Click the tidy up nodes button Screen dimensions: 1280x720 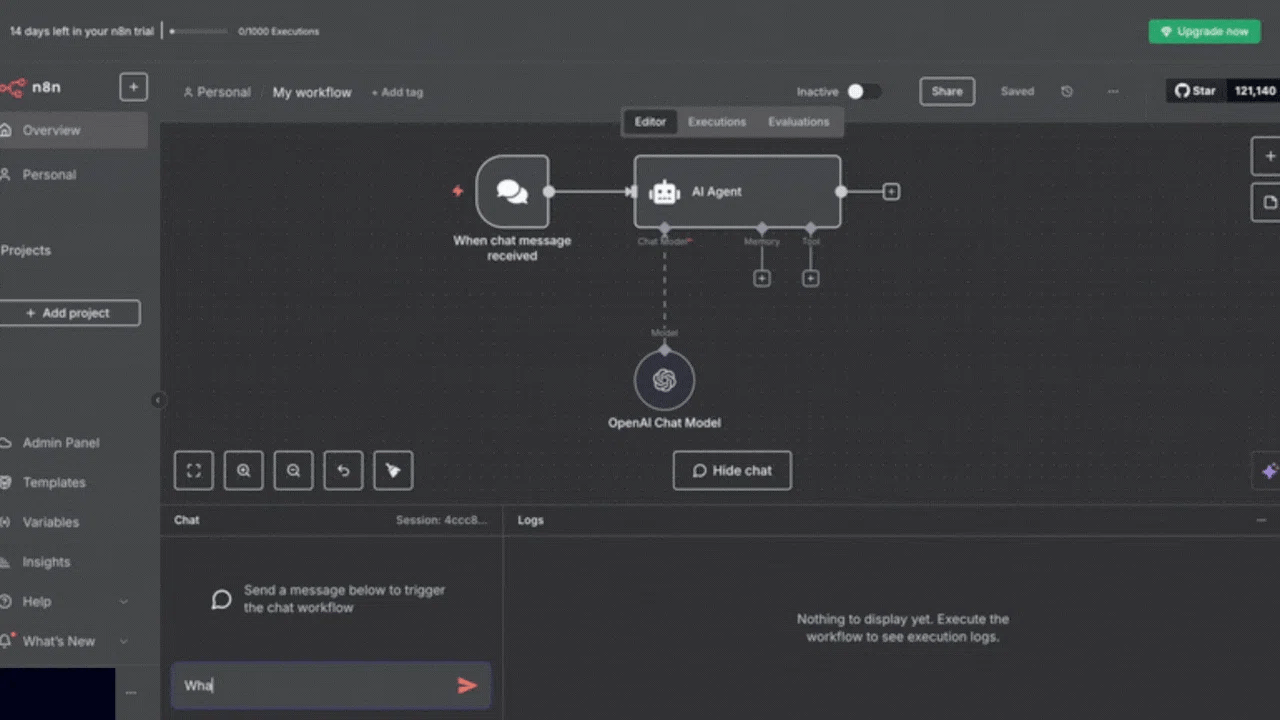click(x=393, y=471)
